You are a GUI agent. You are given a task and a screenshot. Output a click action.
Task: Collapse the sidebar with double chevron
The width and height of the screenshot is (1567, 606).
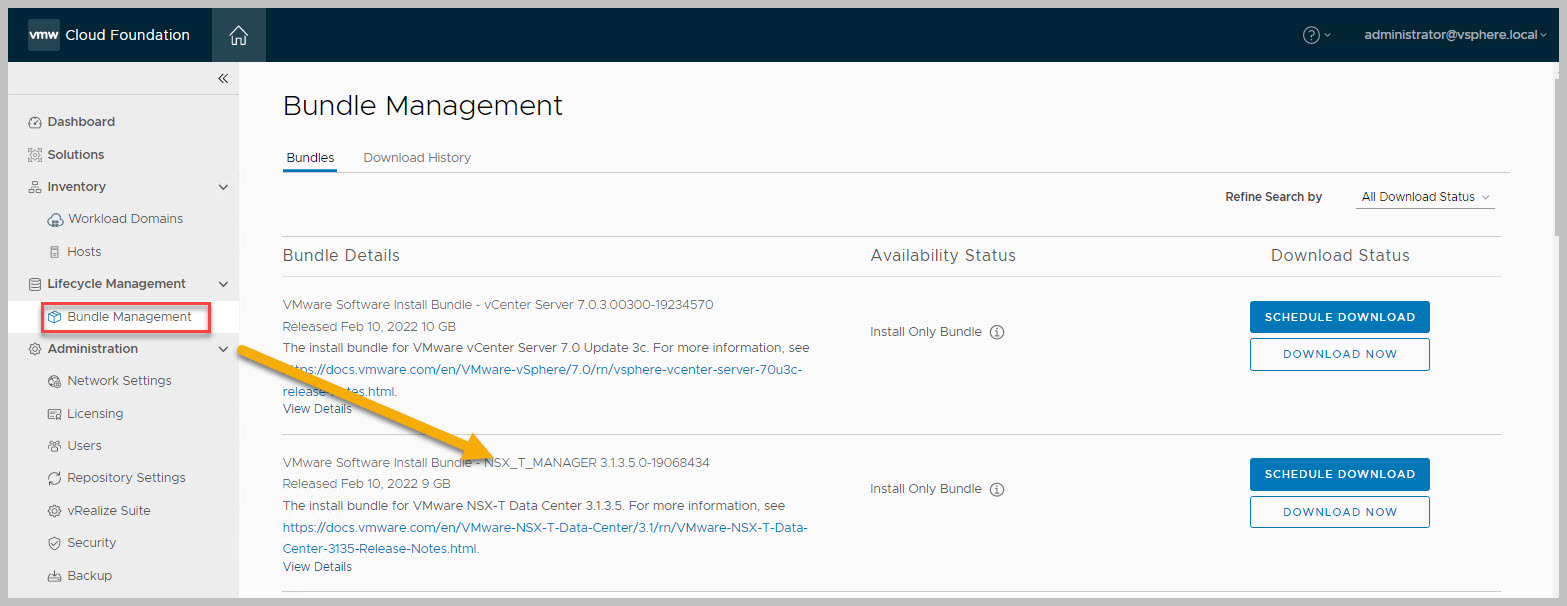pyautogui.click(x=223, y=78)
